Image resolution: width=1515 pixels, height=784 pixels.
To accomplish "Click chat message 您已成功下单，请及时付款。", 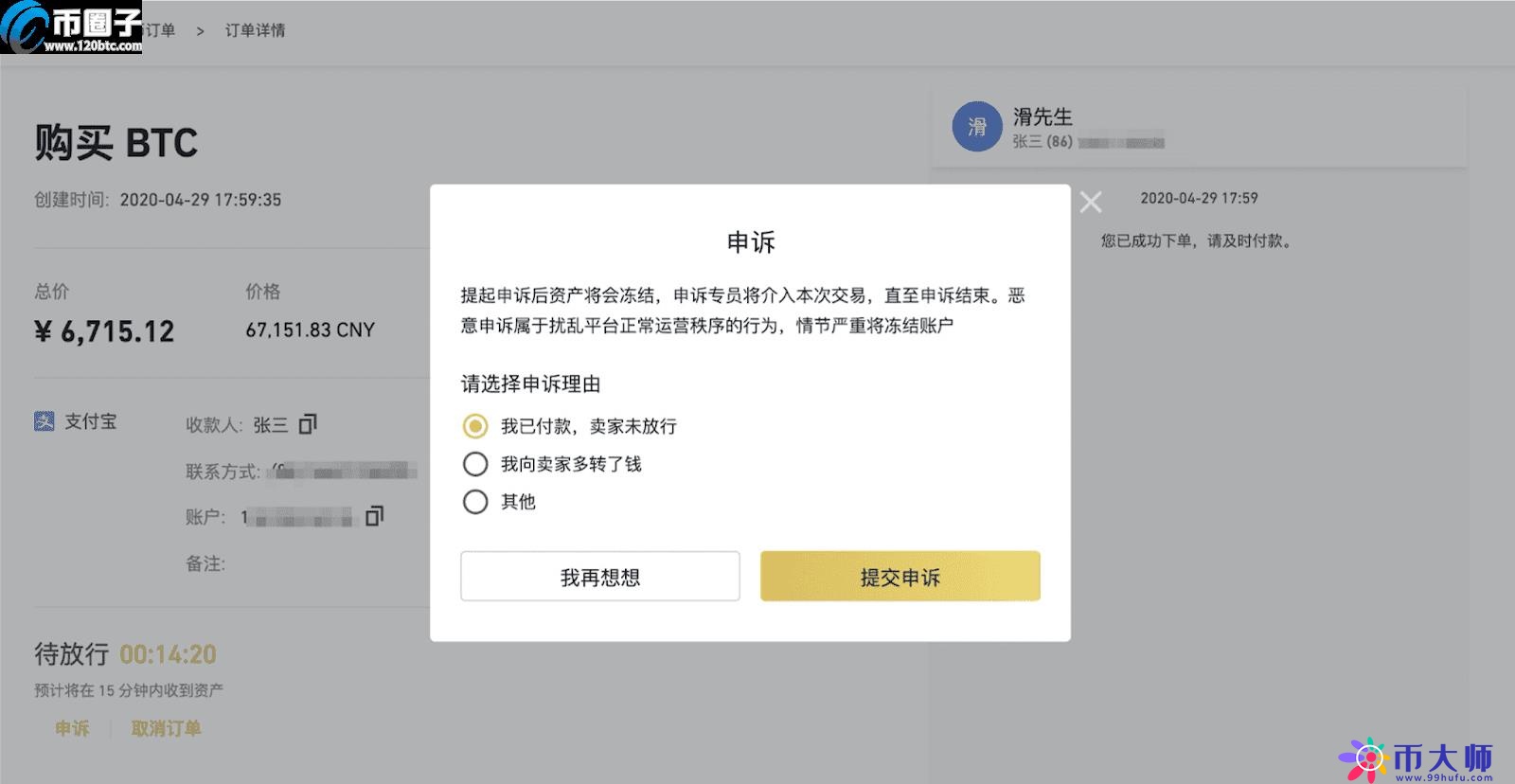I will pos(1196,241).
